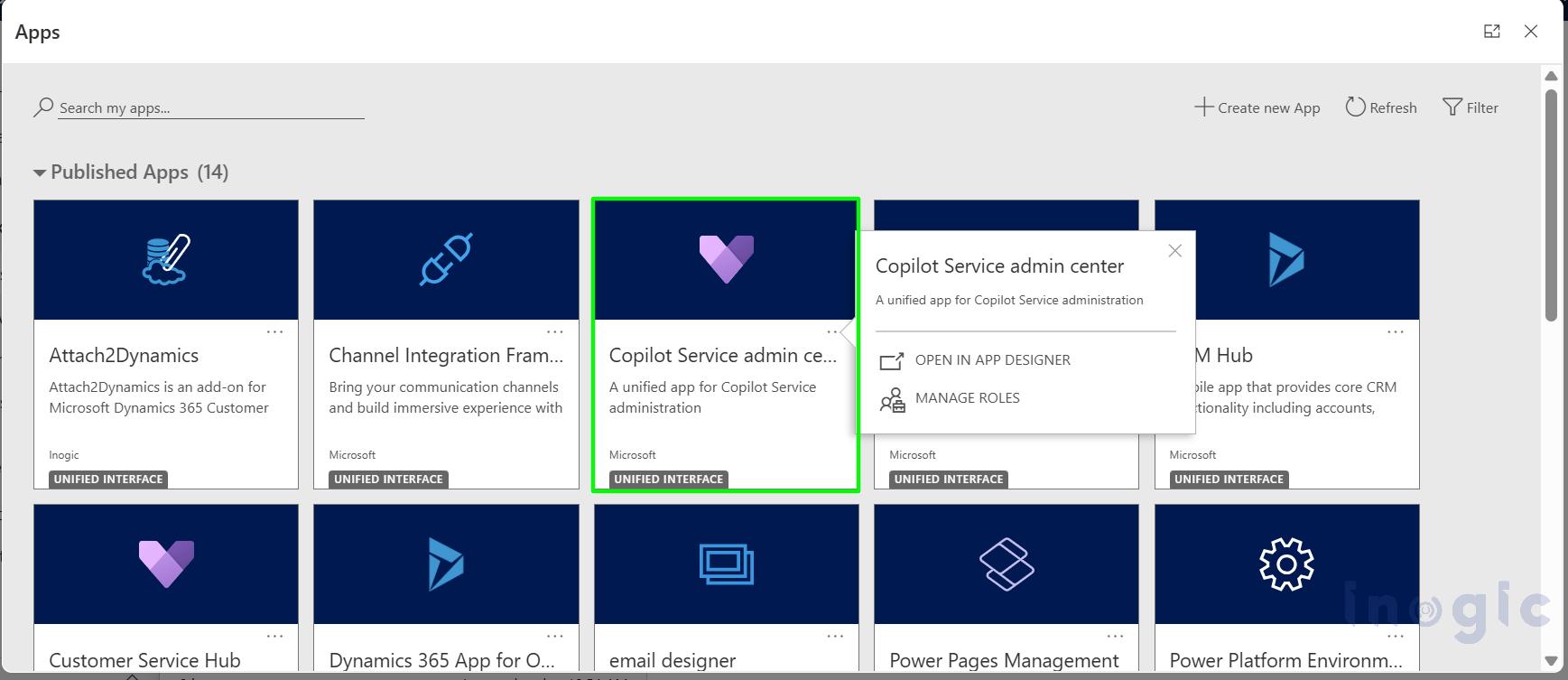Open more options for Power Pages Management
Viewport: 1568px width, 680px height.
pos(1115,637)
